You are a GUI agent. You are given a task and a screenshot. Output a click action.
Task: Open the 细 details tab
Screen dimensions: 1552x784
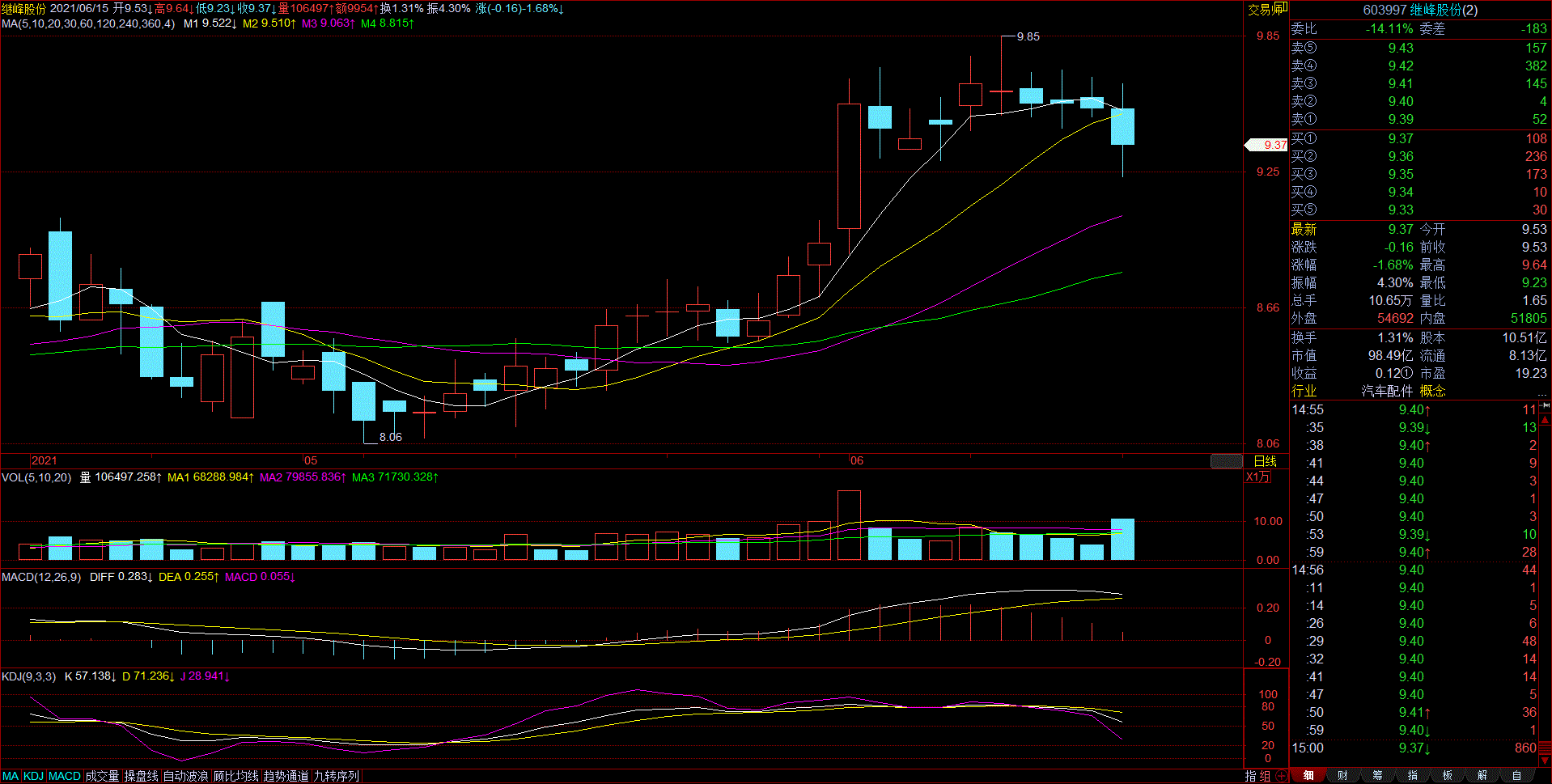click(x=1308, y=776)
